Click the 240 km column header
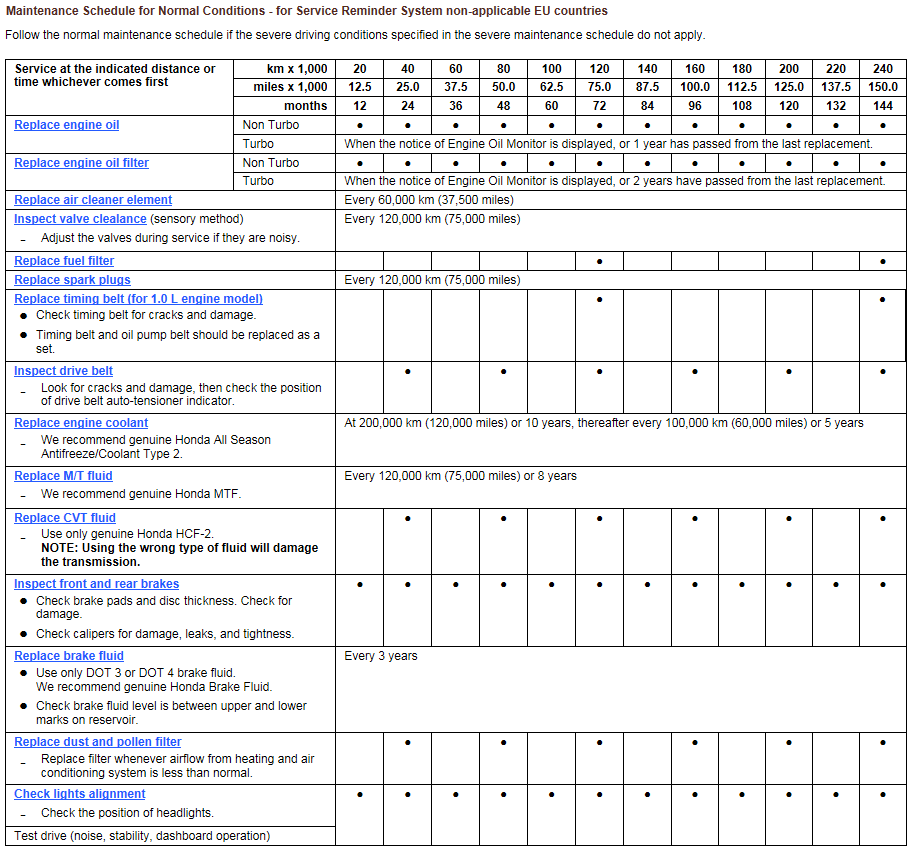 (x=883, y=69)
